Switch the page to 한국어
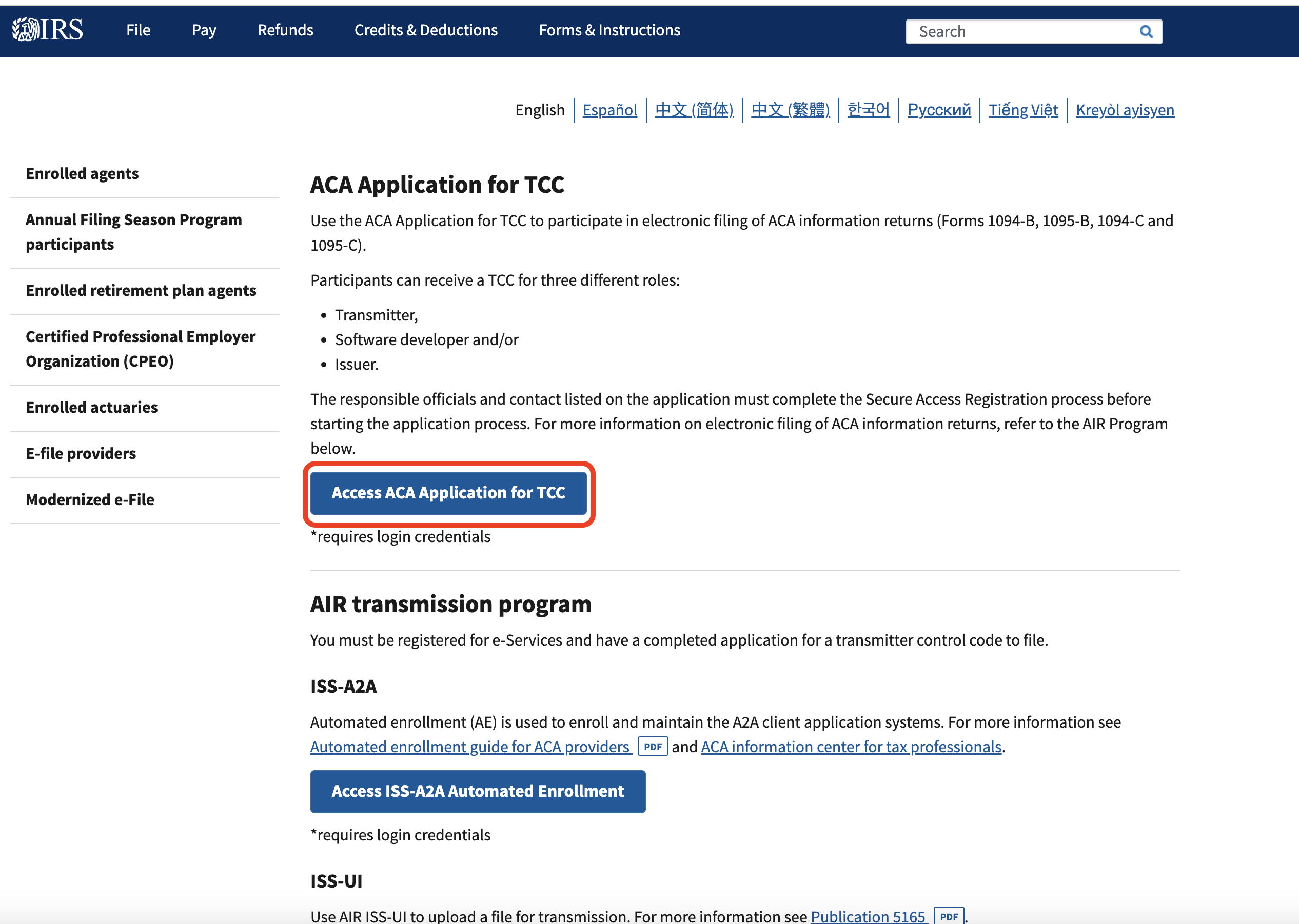 [868, 110]
